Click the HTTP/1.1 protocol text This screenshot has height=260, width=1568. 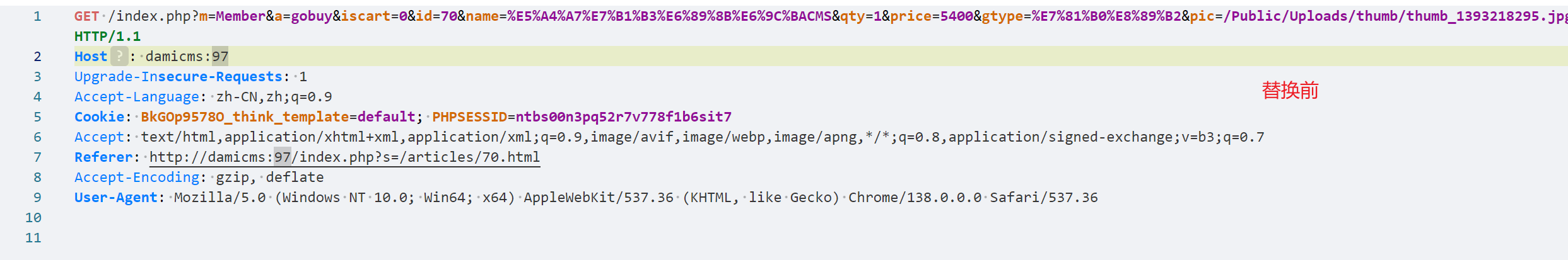(x=107, y=37)
